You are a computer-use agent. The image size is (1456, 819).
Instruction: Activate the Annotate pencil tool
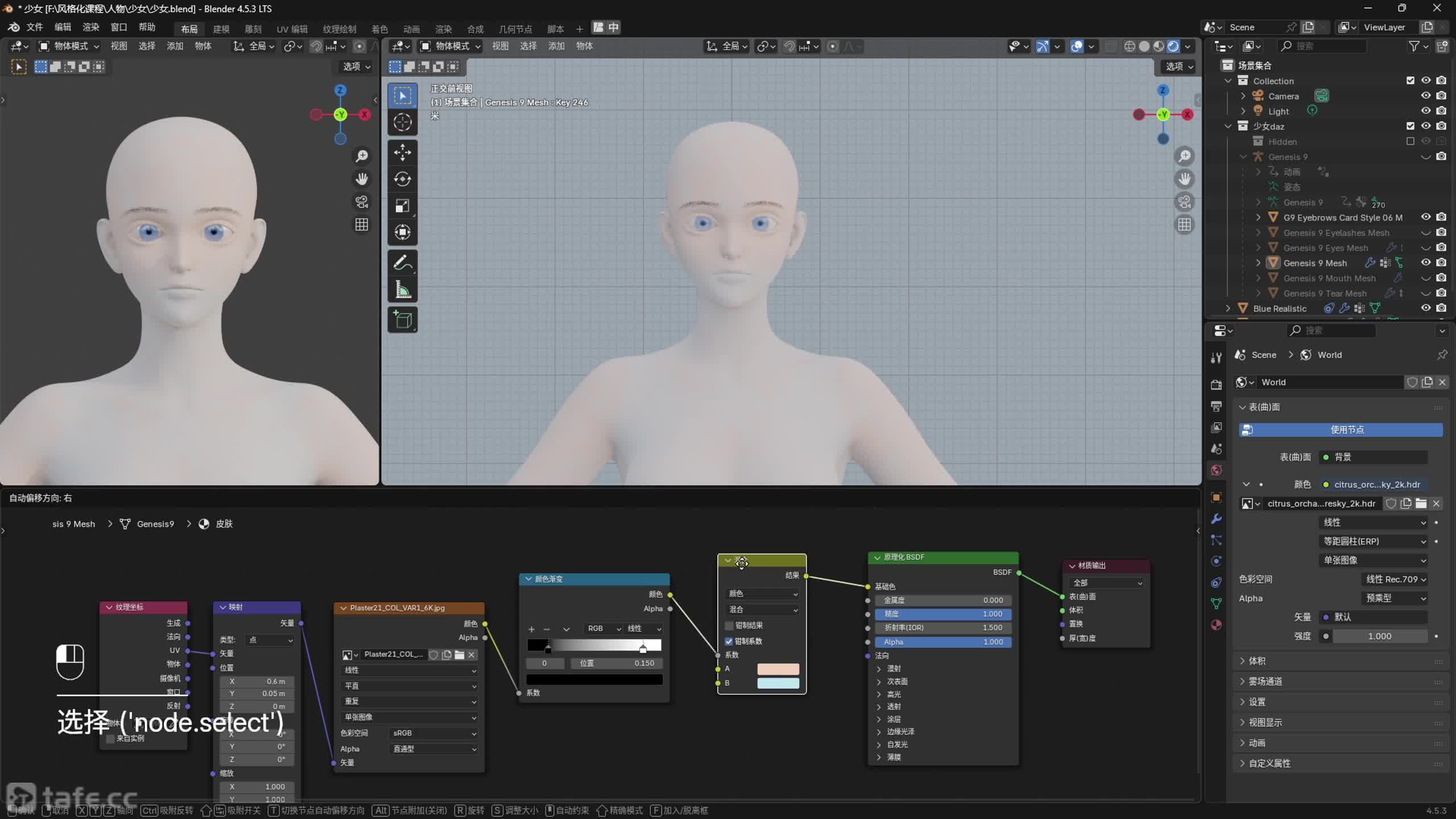[402, 263]
